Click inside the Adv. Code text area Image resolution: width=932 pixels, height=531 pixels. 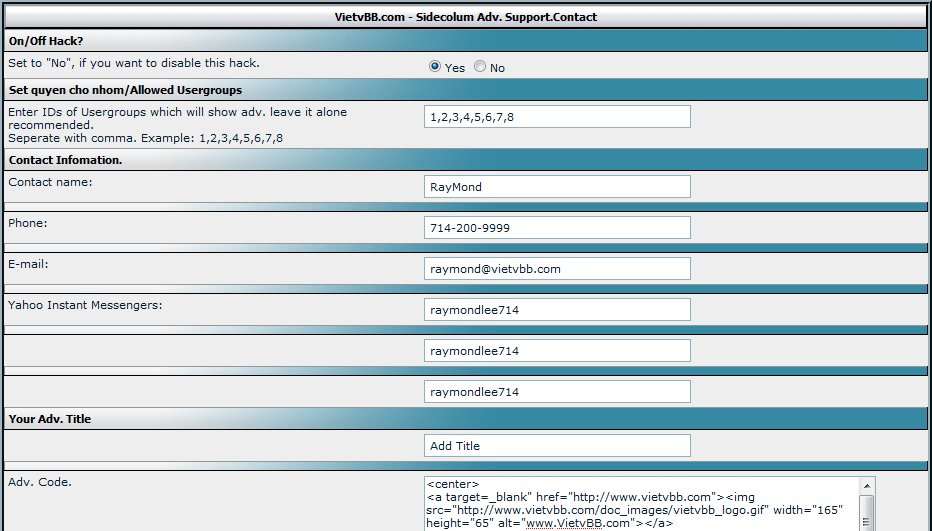pos(640,503)
